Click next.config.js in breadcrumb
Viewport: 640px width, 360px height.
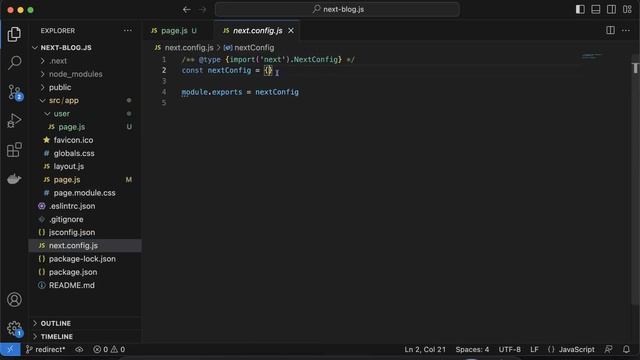(x=189, y=48)
